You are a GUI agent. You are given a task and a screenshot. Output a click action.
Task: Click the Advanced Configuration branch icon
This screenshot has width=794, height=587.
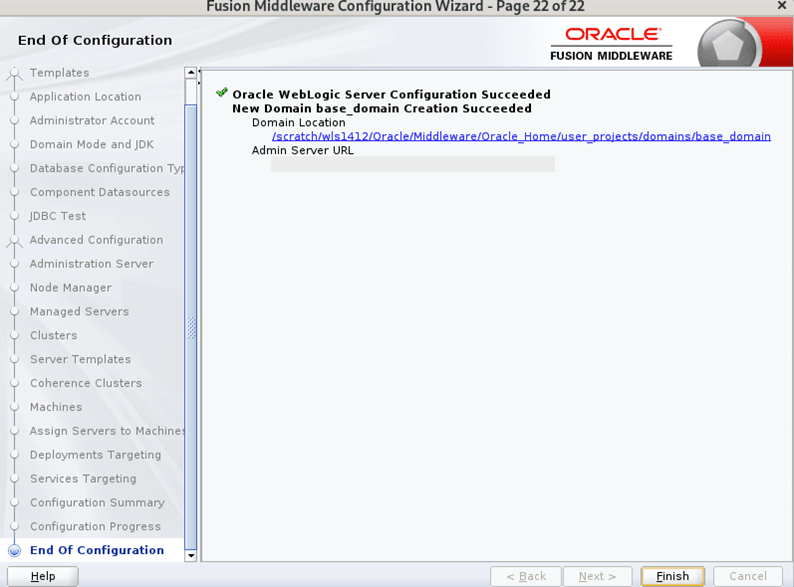point(15,241)
